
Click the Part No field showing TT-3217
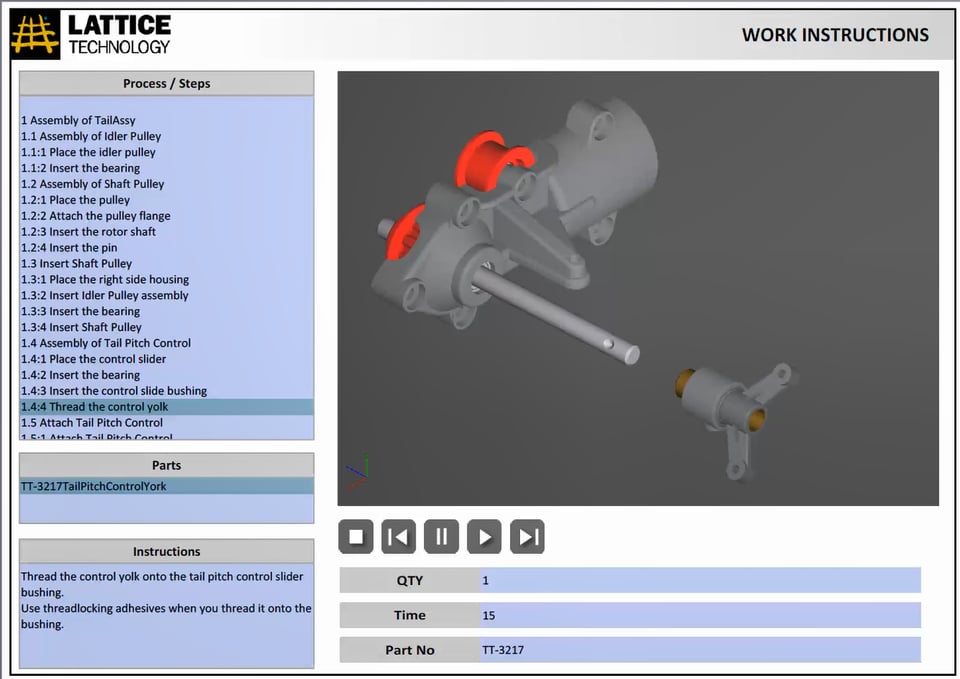click(700, 650)
